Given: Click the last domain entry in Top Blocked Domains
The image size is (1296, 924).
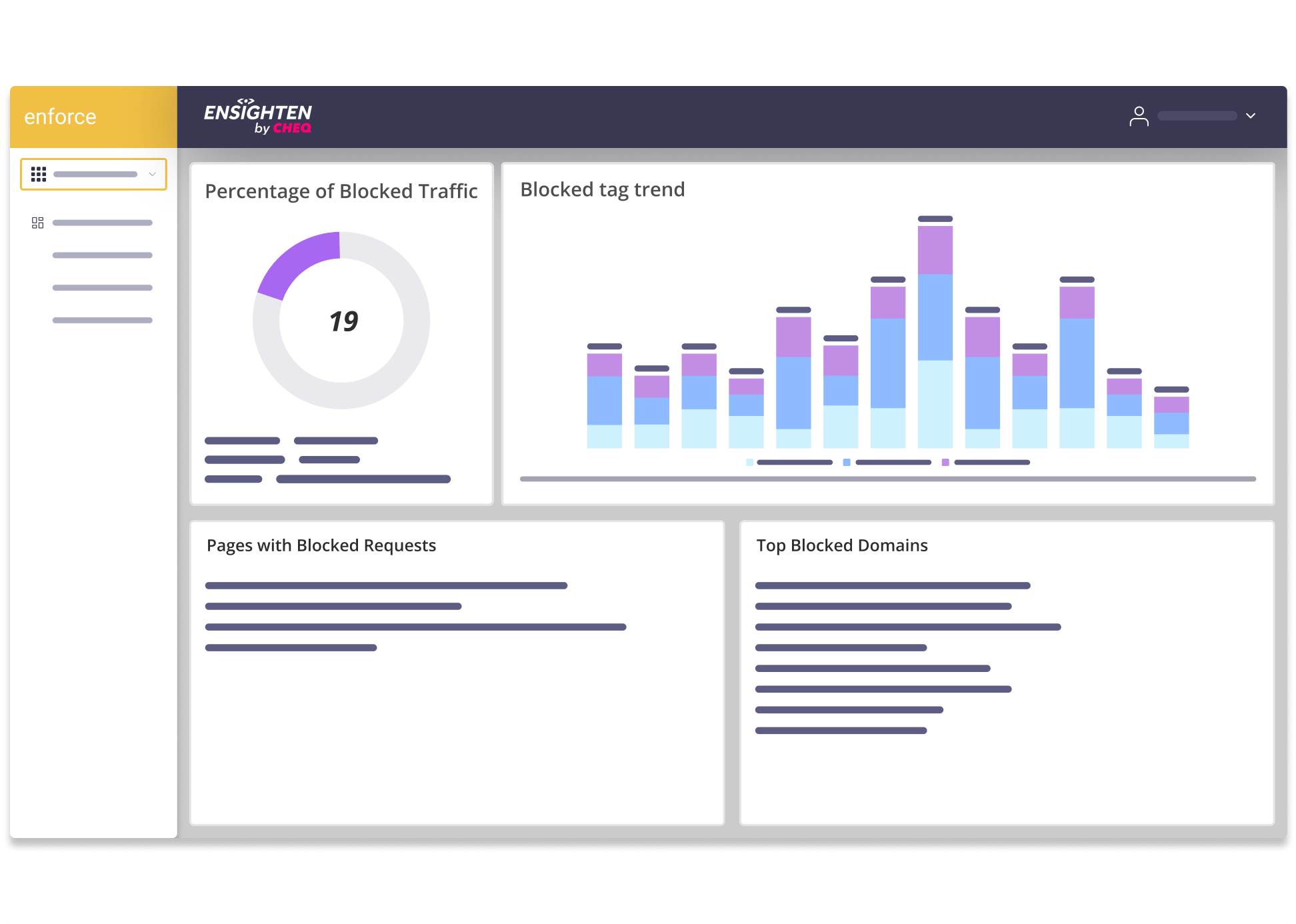Looking at the screenshot, I should coord(841,730).
